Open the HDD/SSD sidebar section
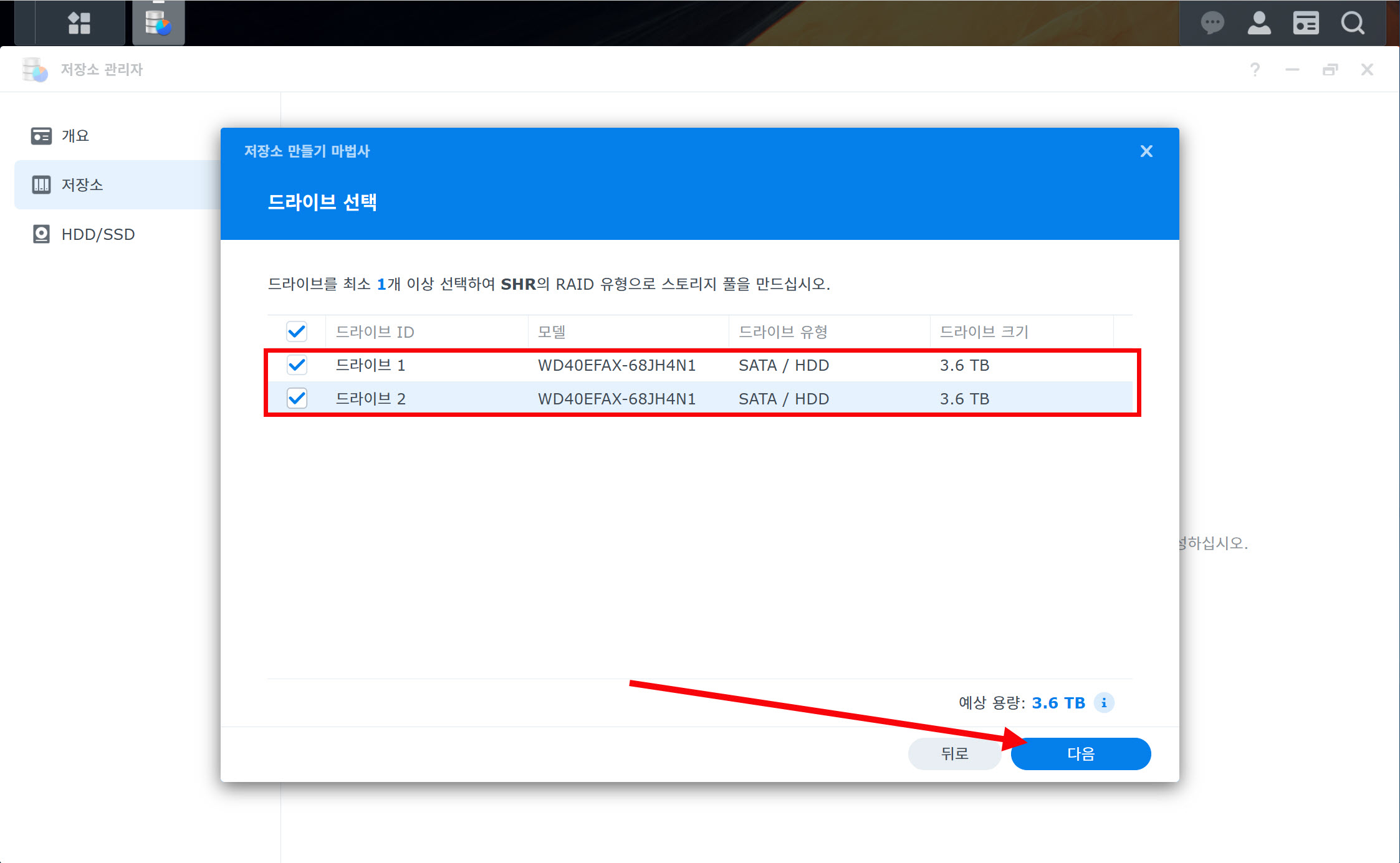This screenshot has width=1400, height=863. tap(98, 234)
